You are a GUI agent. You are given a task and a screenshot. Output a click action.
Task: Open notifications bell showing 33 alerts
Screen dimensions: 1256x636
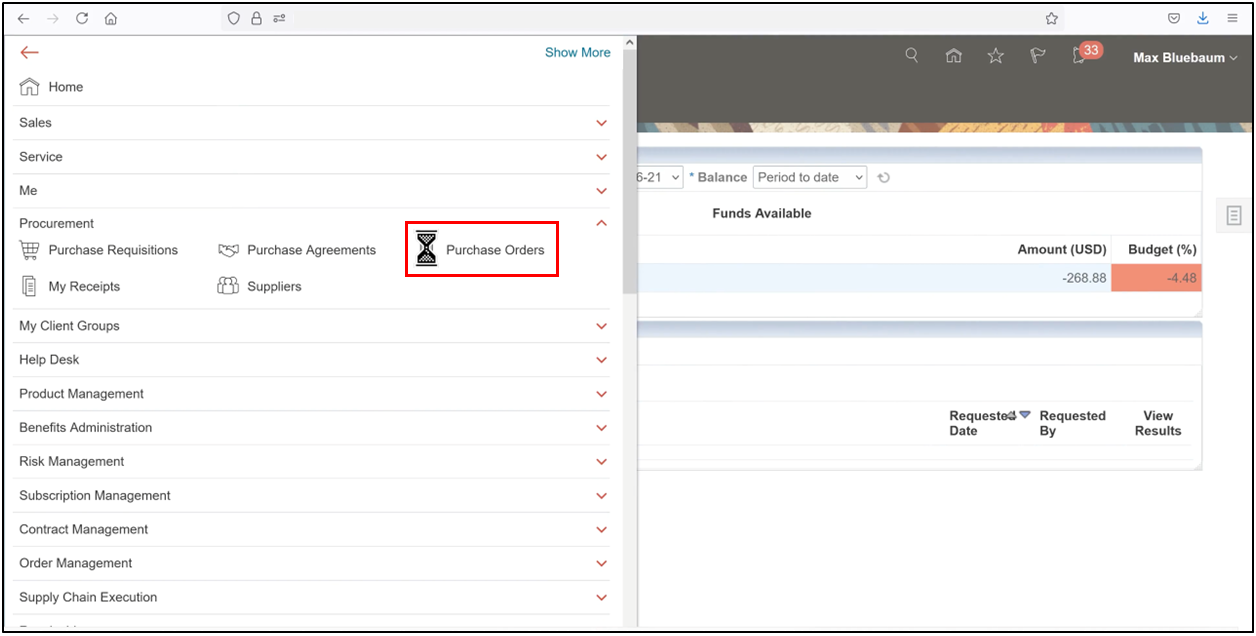click(1079, 57)
